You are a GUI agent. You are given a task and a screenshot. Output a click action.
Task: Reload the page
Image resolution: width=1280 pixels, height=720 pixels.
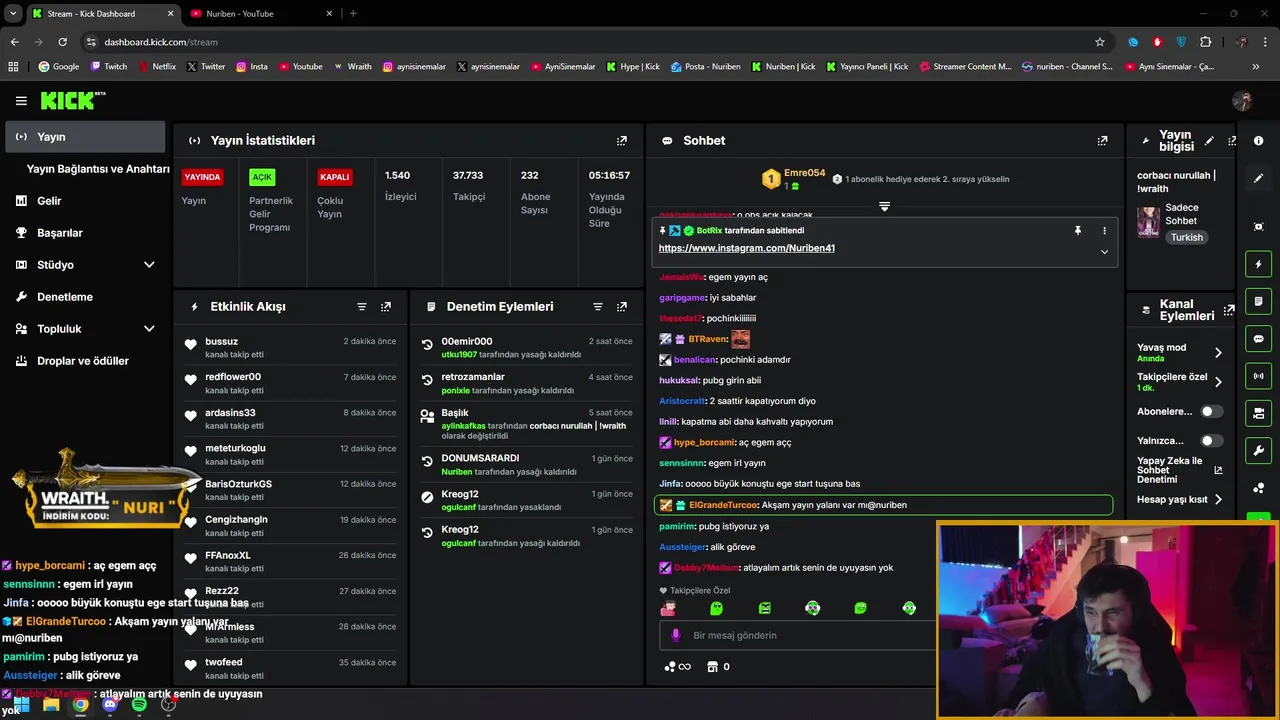pyautogui.click(x=62, y=42)
